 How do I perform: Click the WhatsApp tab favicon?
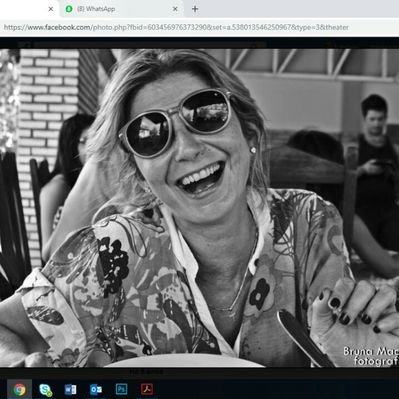coord(69,9)
